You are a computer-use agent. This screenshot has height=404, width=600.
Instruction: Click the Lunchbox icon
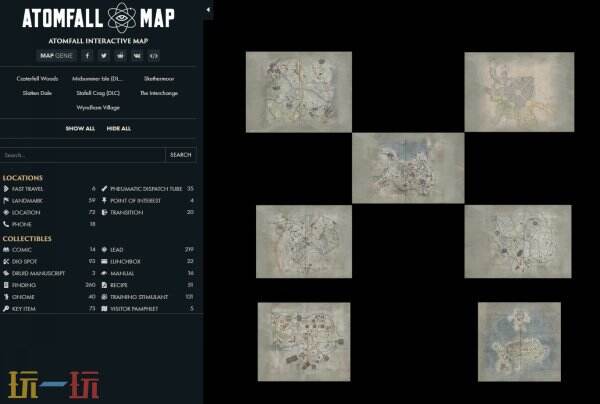[x=104, y=262]
